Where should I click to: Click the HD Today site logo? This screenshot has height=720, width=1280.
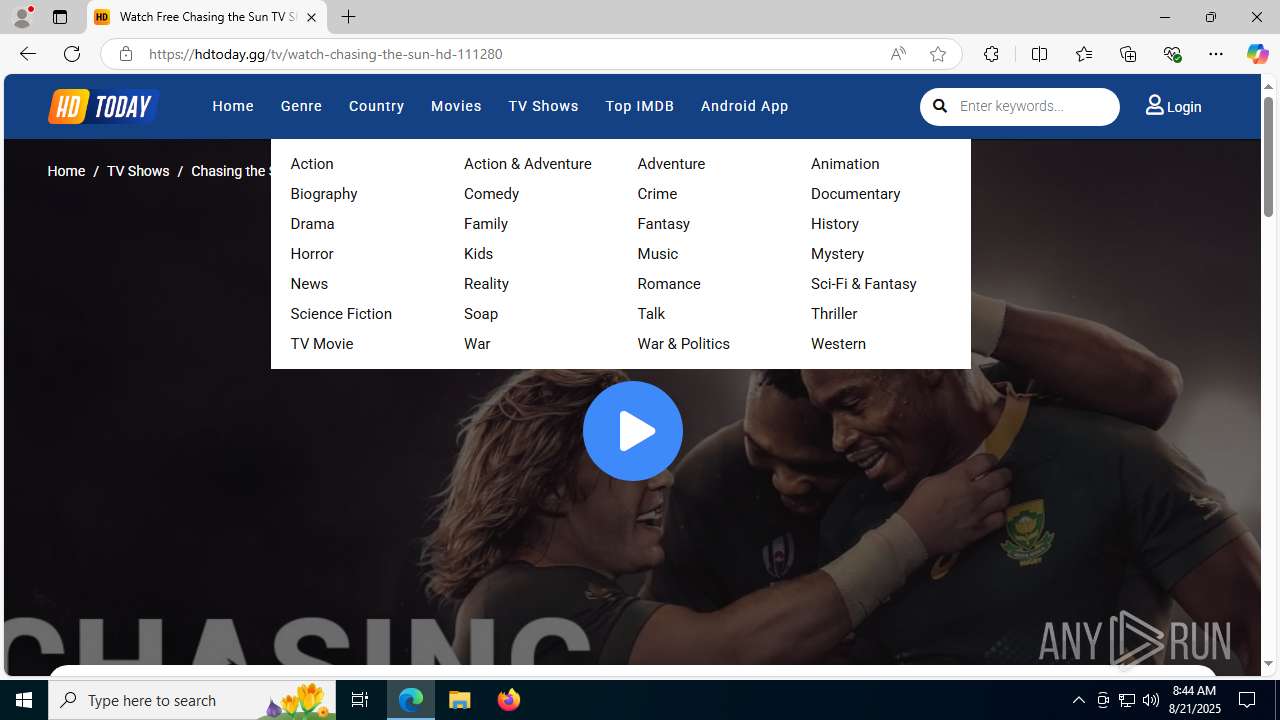click(103, 106)
